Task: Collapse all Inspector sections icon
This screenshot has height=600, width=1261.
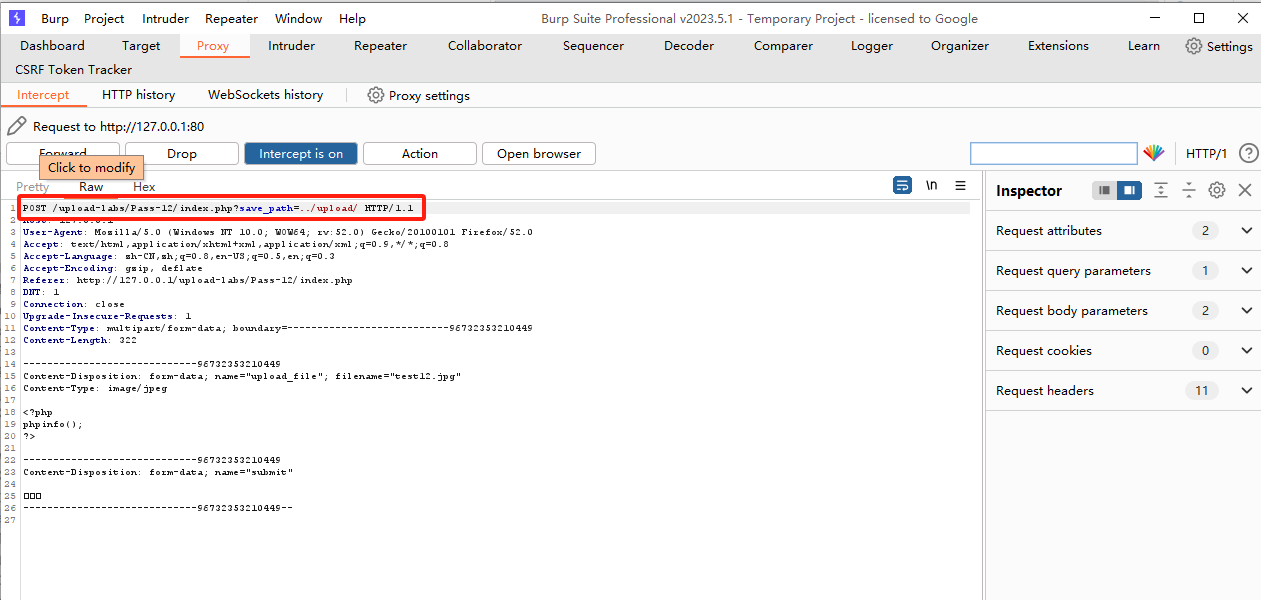Action: pyautogui.click(x=1189, y=190)
